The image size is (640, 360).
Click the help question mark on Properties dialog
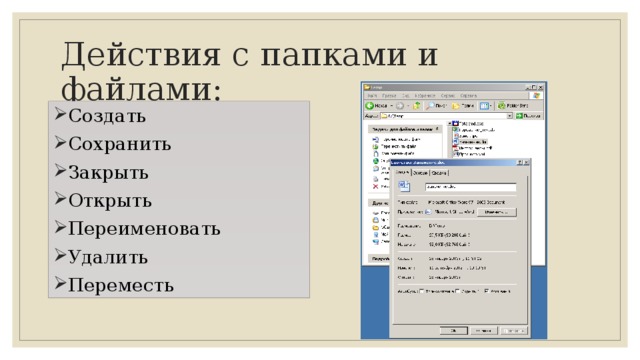click(520, 162)
